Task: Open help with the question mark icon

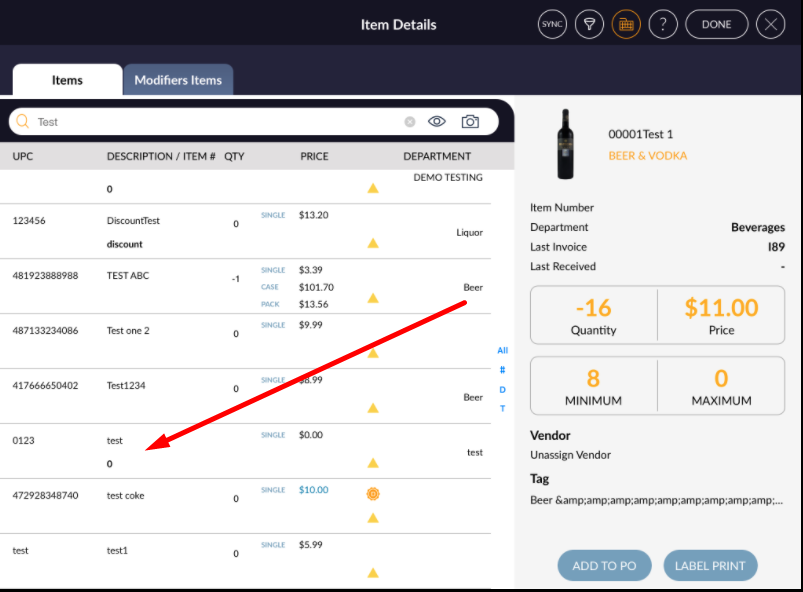Action: [x=663, y=25]
